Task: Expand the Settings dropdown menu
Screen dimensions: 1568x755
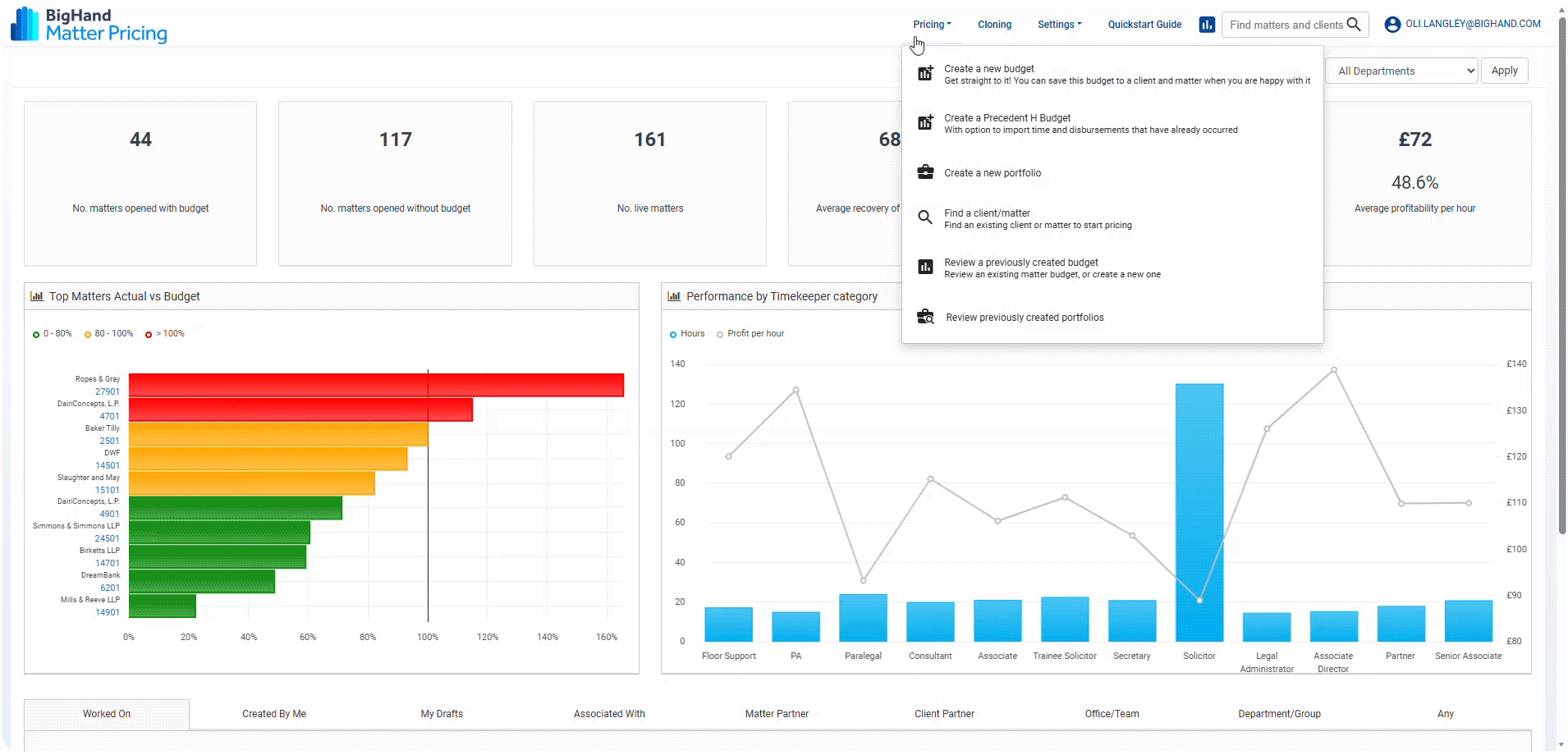Action: 1059,25
